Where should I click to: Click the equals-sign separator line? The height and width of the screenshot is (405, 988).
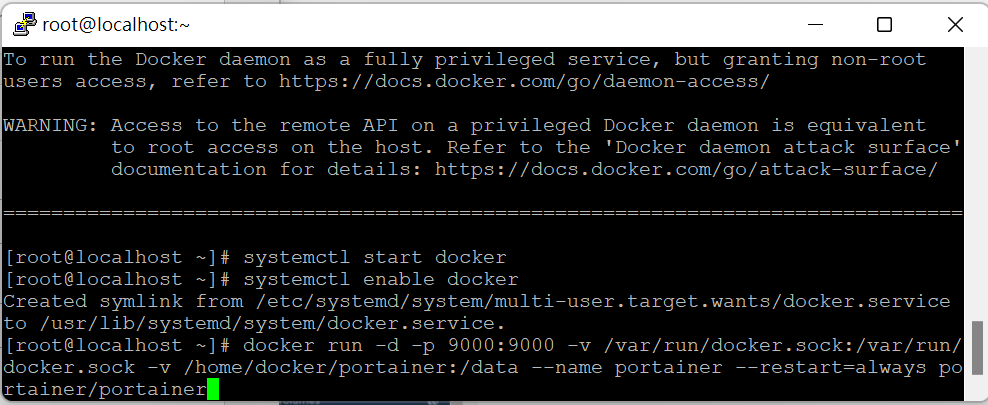point(482,213)
